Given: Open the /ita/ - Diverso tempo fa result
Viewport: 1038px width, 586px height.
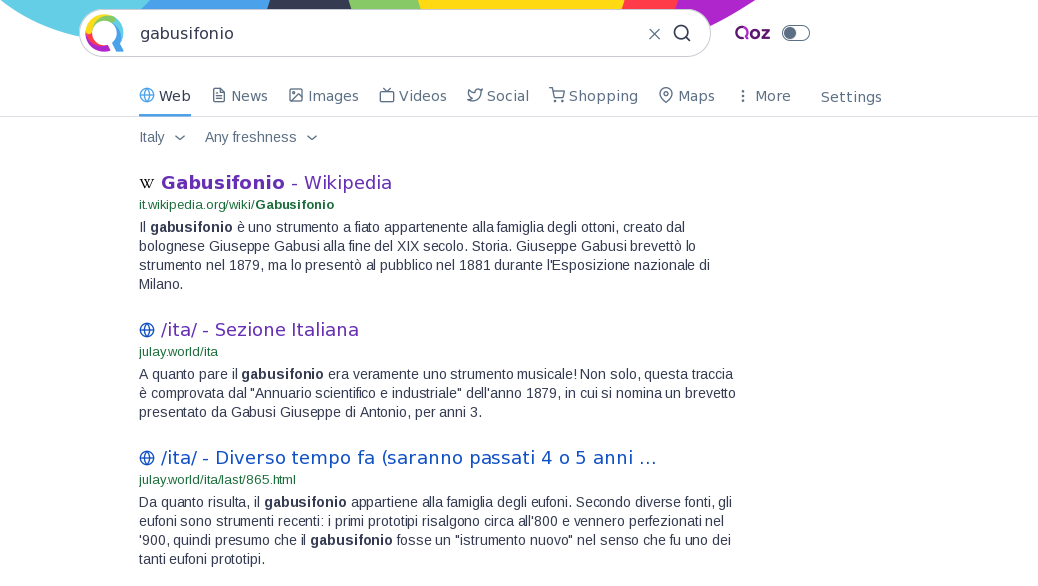Looking at the screenshot, I should pyautogui.click(x=408, y=458).
